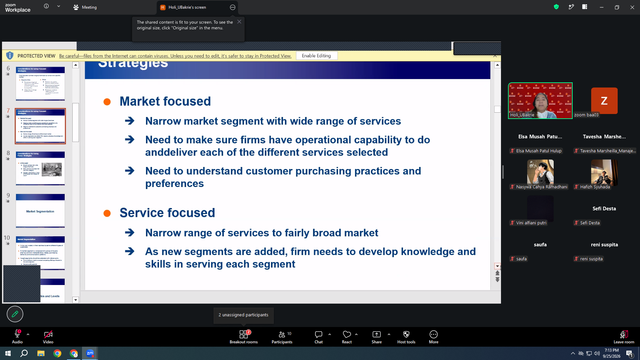Click the Protected View warning message link

point(175,56)
